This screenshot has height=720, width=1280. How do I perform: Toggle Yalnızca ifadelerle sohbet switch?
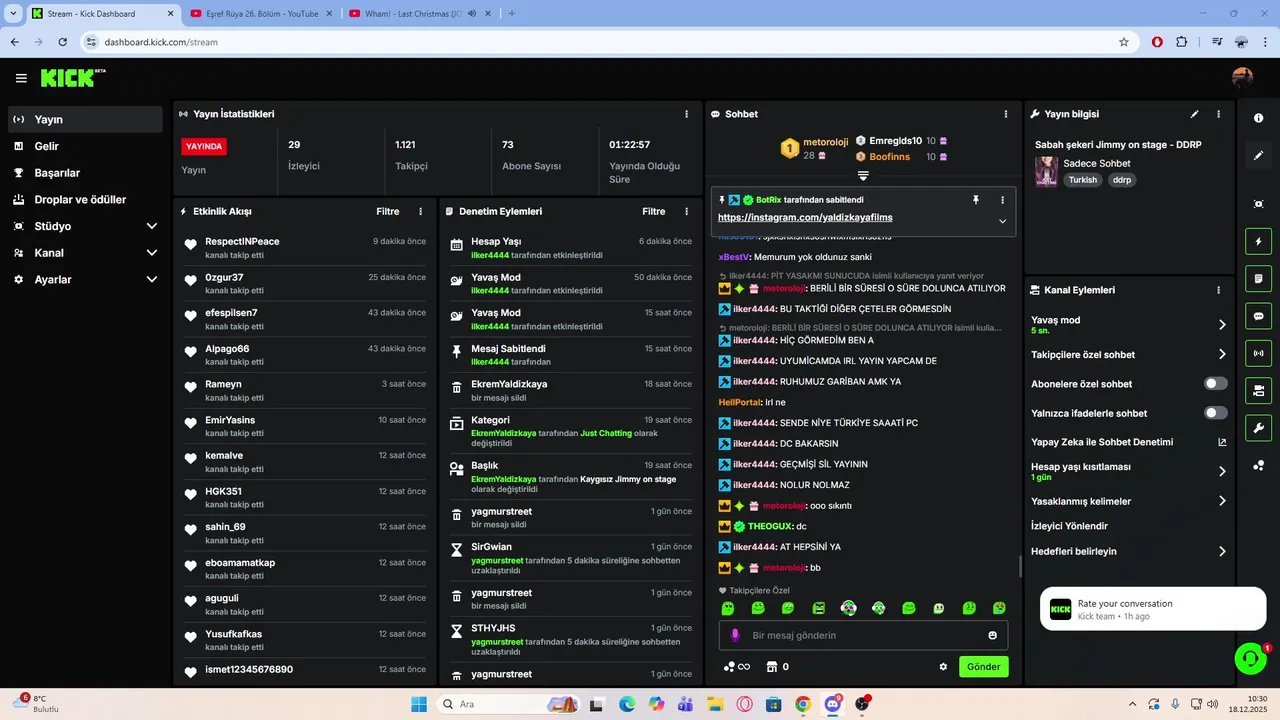[x=1215, y=413]
